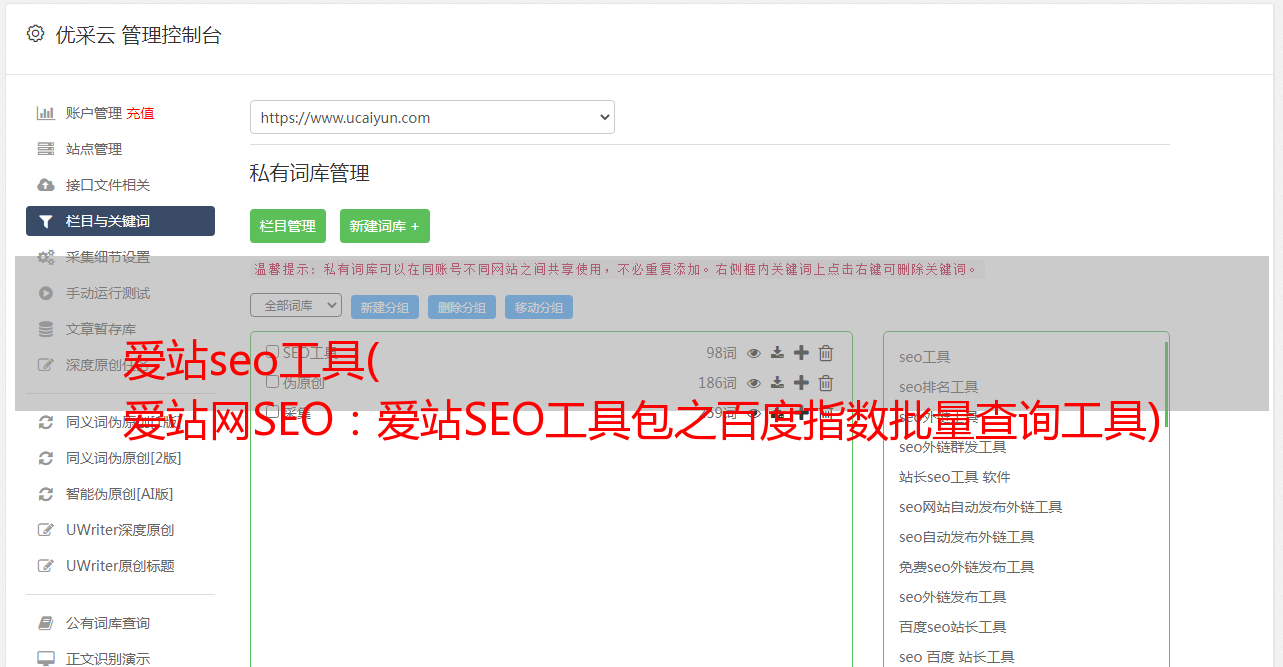1283x667 pixels.
Task: Select keyword "seo外链群发工具" in the list
Action: (x=953, y=447)
